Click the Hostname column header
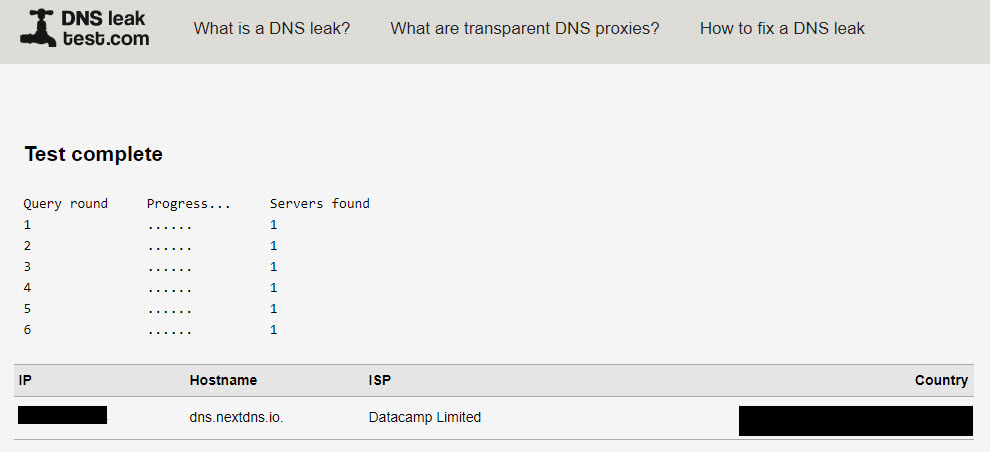990x452 pixels. pos(223,380)
